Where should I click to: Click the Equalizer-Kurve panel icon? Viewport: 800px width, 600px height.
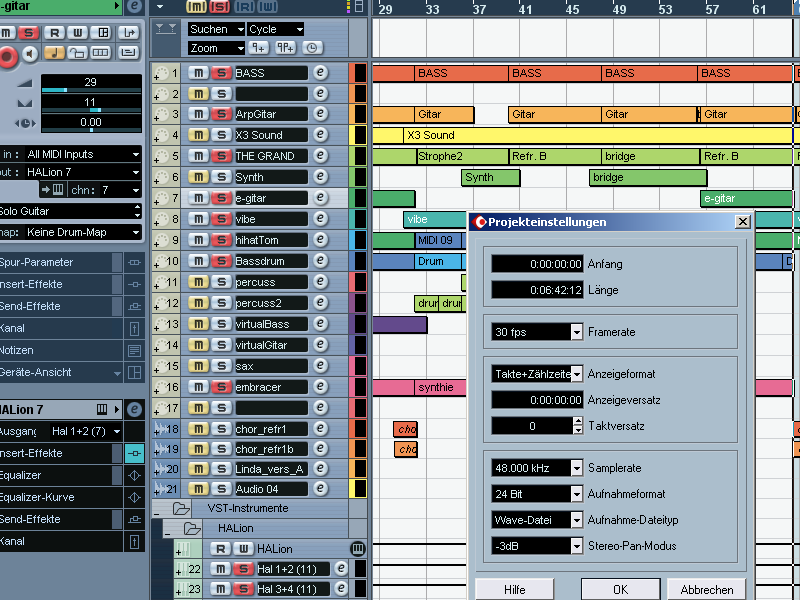pyautogui.click(x=135, y=497)
